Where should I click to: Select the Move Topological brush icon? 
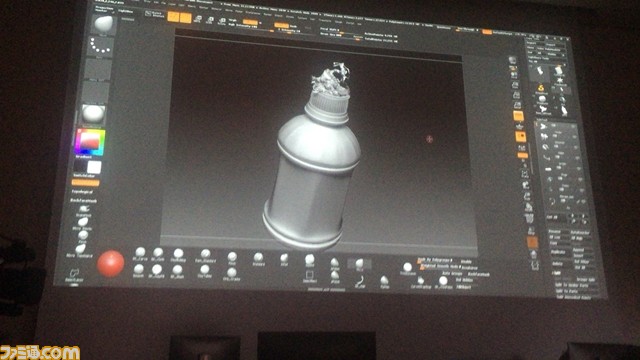coord(80,249)
